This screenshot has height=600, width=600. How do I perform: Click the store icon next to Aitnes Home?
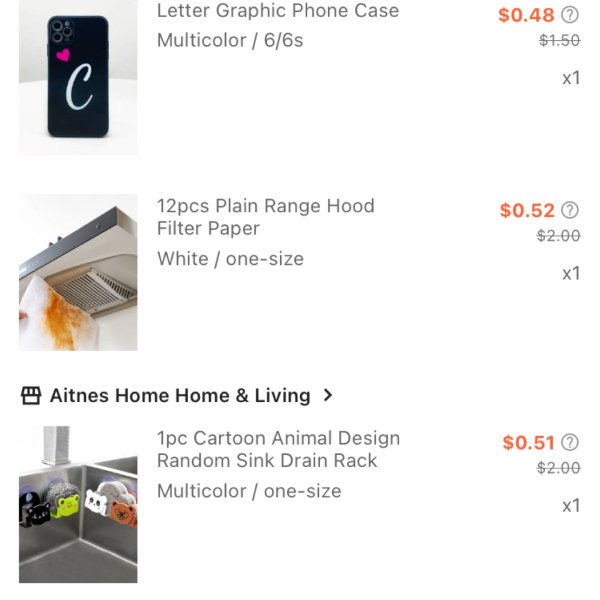tap(31, 396)
